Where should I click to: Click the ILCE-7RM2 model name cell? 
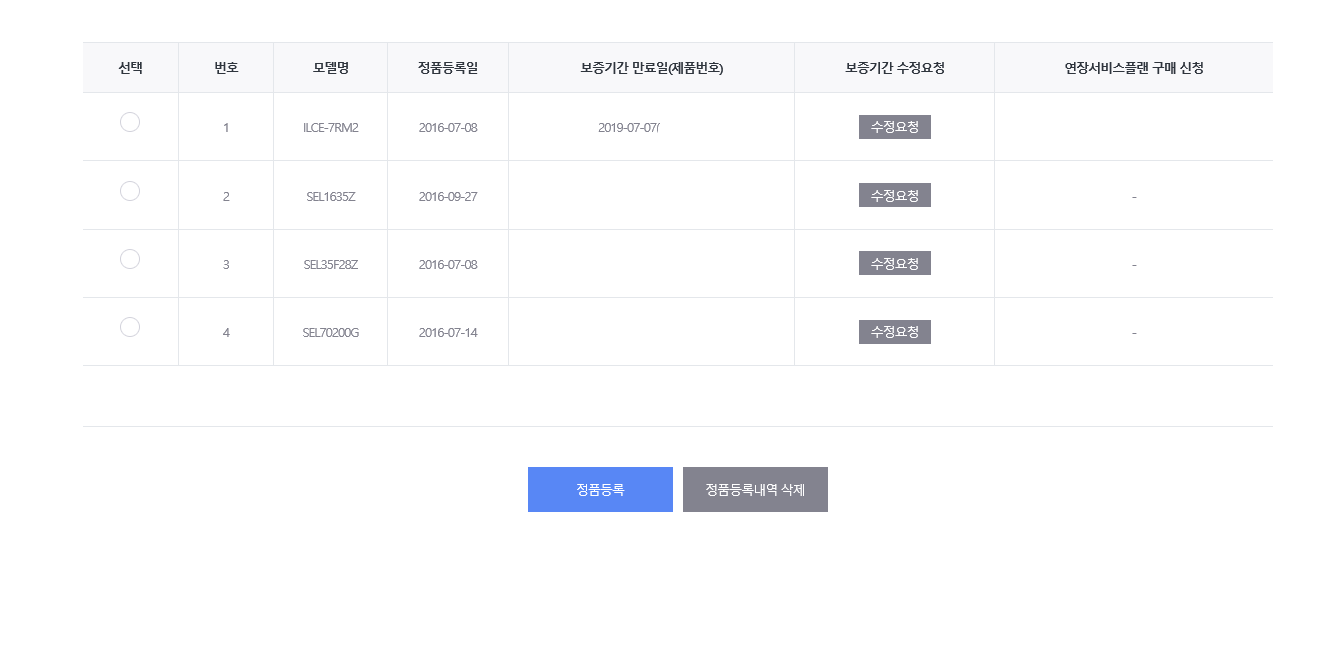point(330,128)
